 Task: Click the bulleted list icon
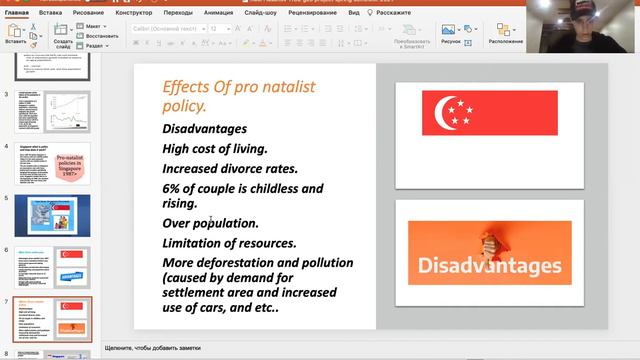[288, 29]
